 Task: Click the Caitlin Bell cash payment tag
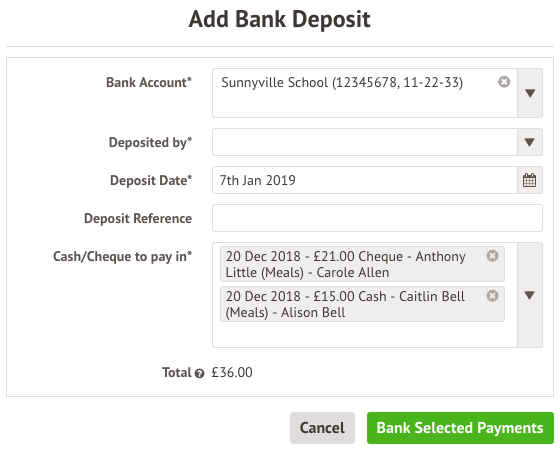tap(362, 304)
